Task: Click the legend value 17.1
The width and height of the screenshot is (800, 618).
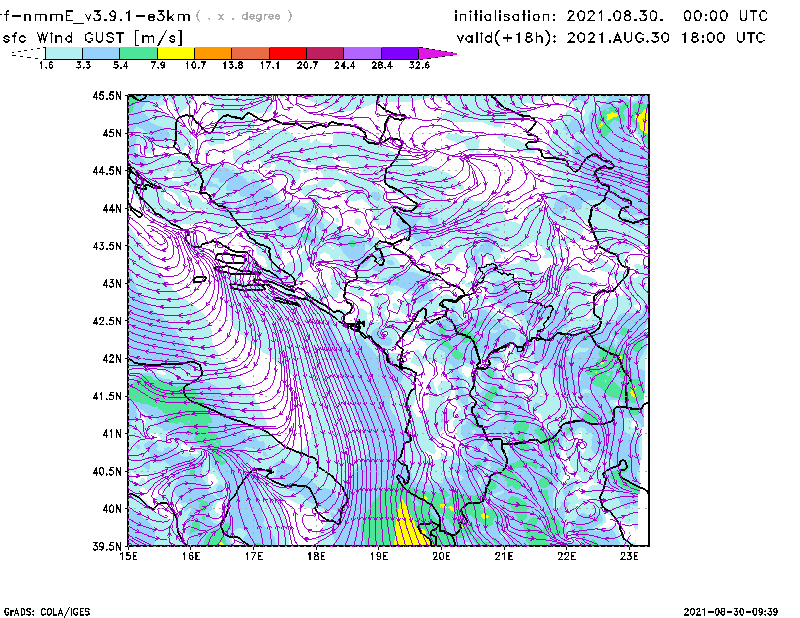Action: click(270, 65)
